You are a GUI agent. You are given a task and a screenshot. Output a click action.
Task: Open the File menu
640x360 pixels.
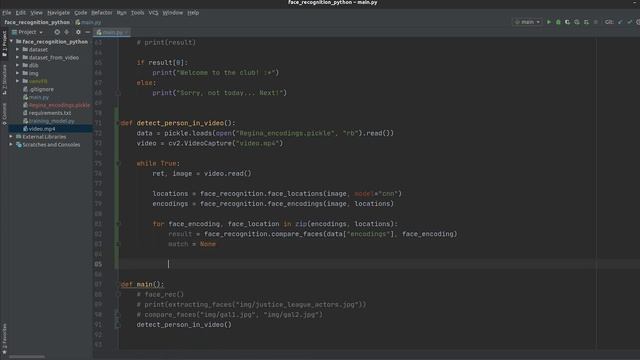pyautogui.click(x=7, y=13)
